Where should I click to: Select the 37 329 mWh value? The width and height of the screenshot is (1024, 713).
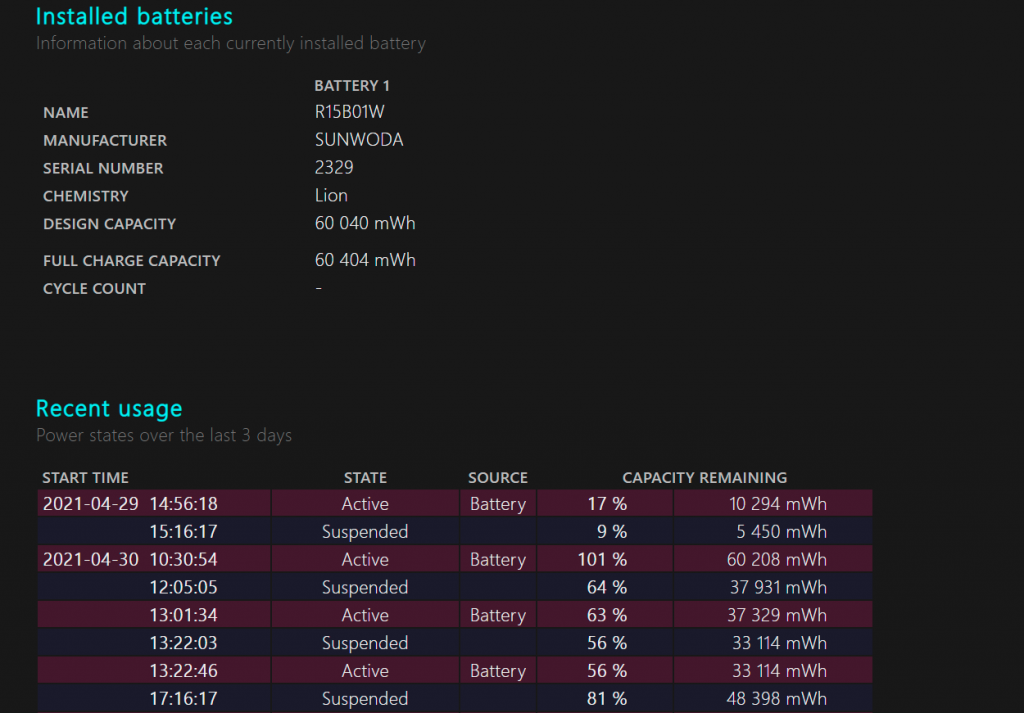tap(777, 615)
